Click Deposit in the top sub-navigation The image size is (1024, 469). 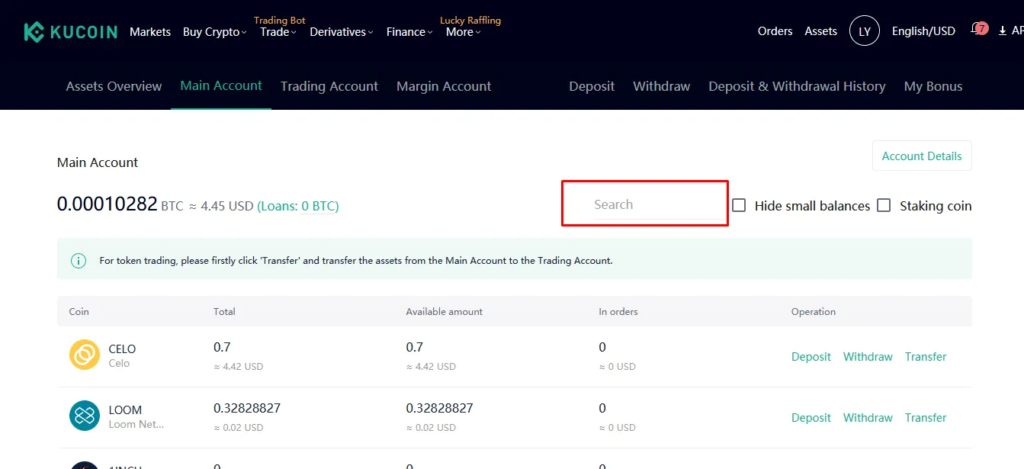pyautogui.click(x=592, y=86)
